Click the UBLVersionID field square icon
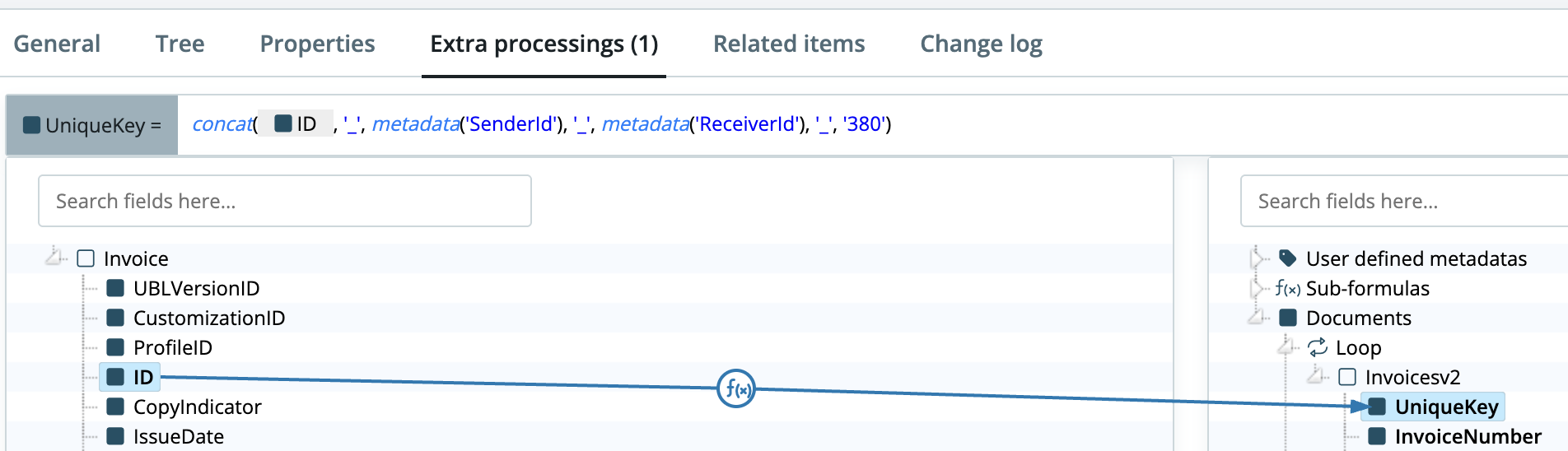Viewport: 1568px width, 451px height. (x=115, y=288)
